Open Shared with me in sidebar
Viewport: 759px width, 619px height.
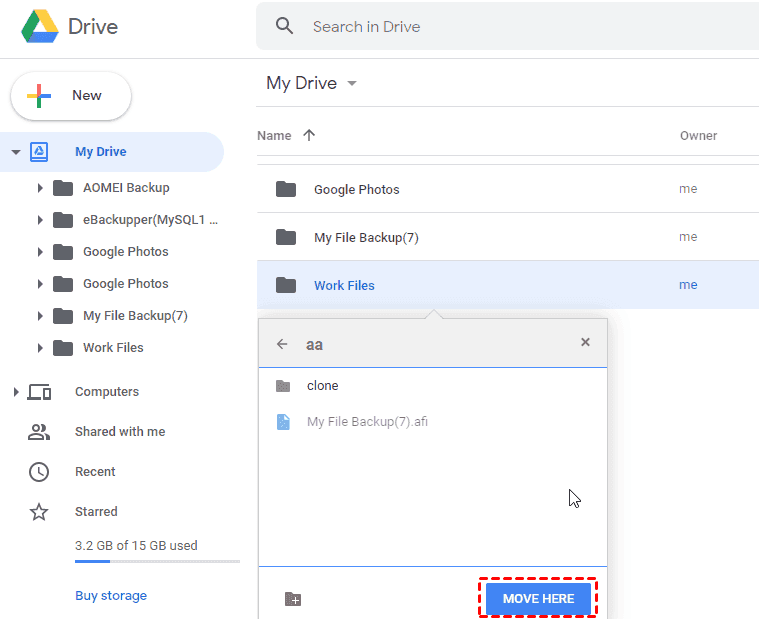tap(120, 432)
